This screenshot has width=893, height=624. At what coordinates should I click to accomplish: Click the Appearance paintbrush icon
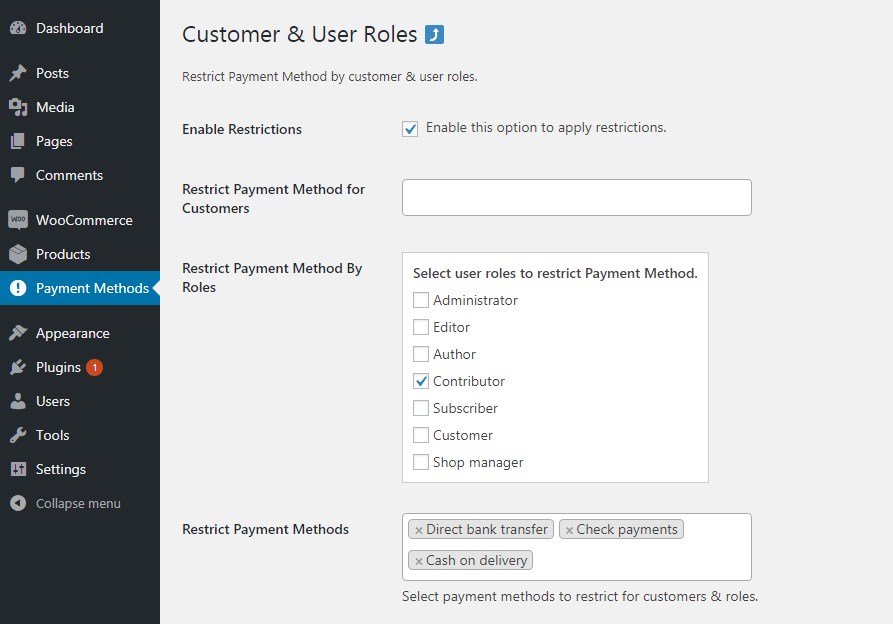[x=18, y=333]
